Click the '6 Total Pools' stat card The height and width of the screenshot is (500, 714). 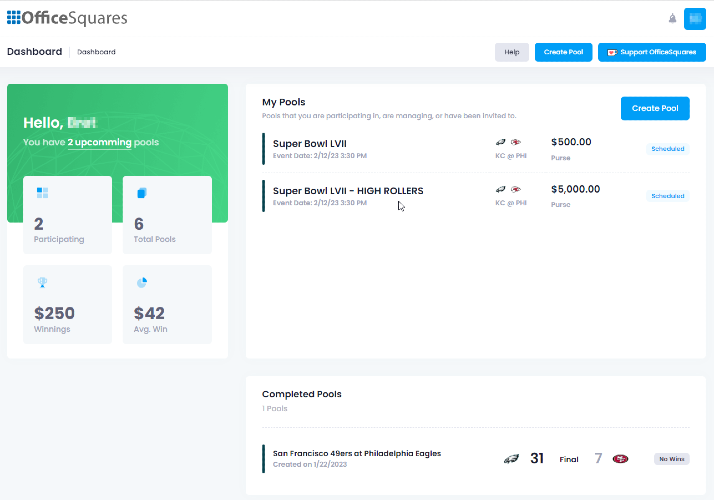[x=167, y=215]
